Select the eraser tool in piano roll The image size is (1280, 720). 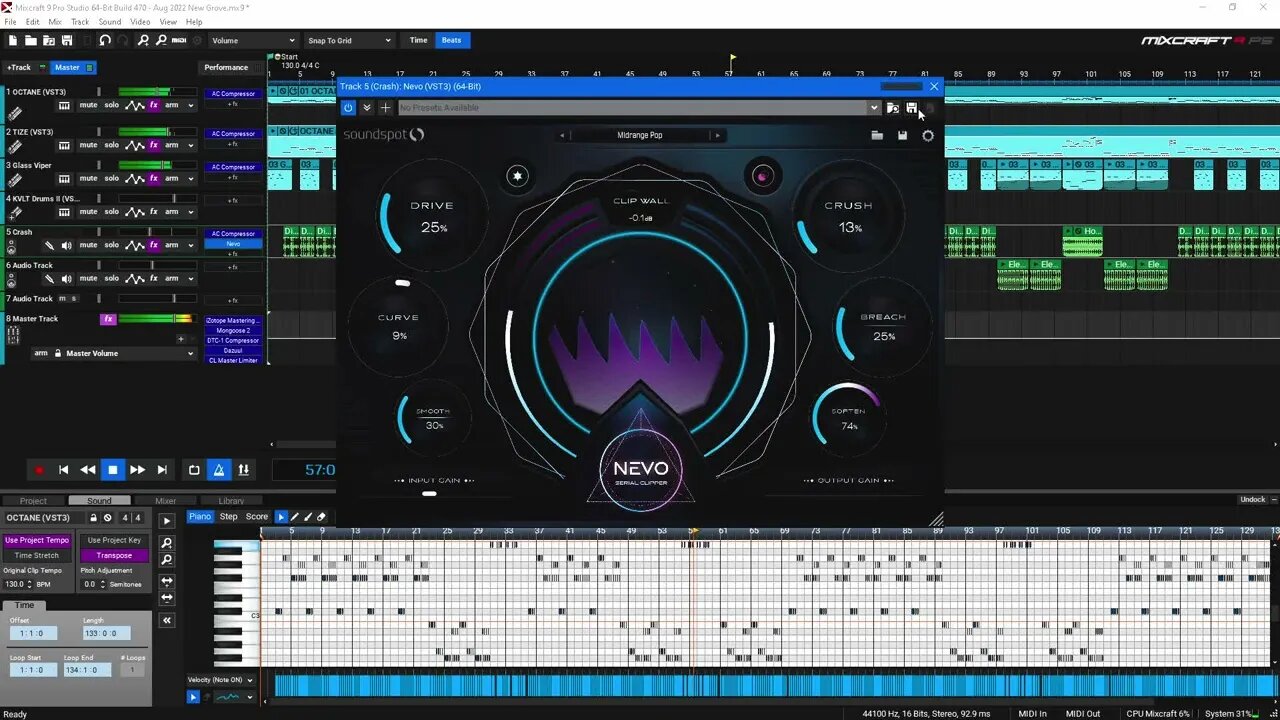pyautogui.click(x=321, y=517)
